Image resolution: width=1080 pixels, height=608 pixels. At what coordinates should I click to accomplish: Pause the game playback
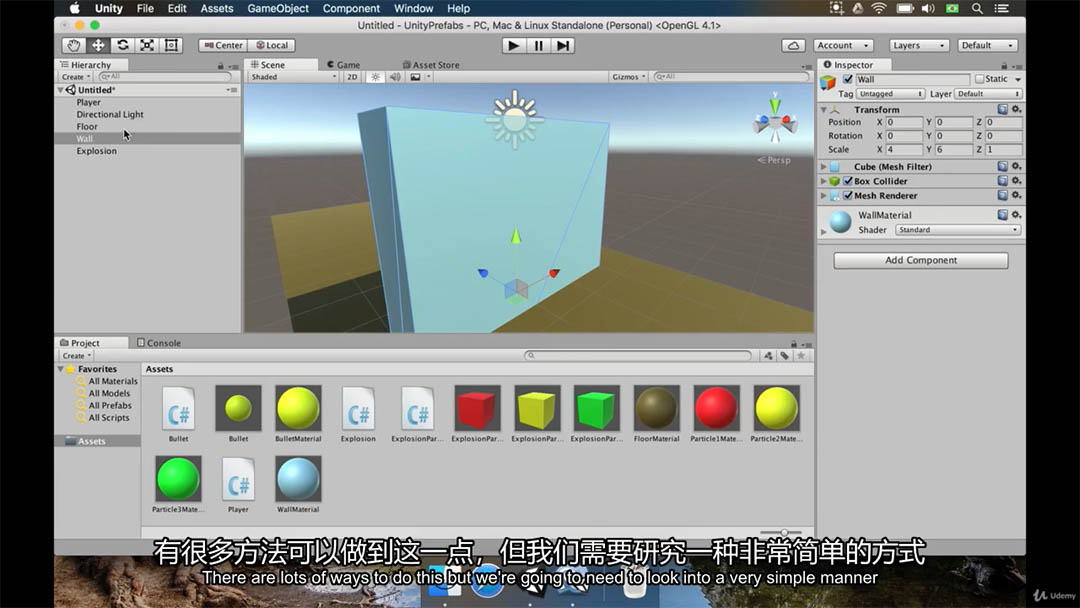pyautogui.click(x=539, y=45)
